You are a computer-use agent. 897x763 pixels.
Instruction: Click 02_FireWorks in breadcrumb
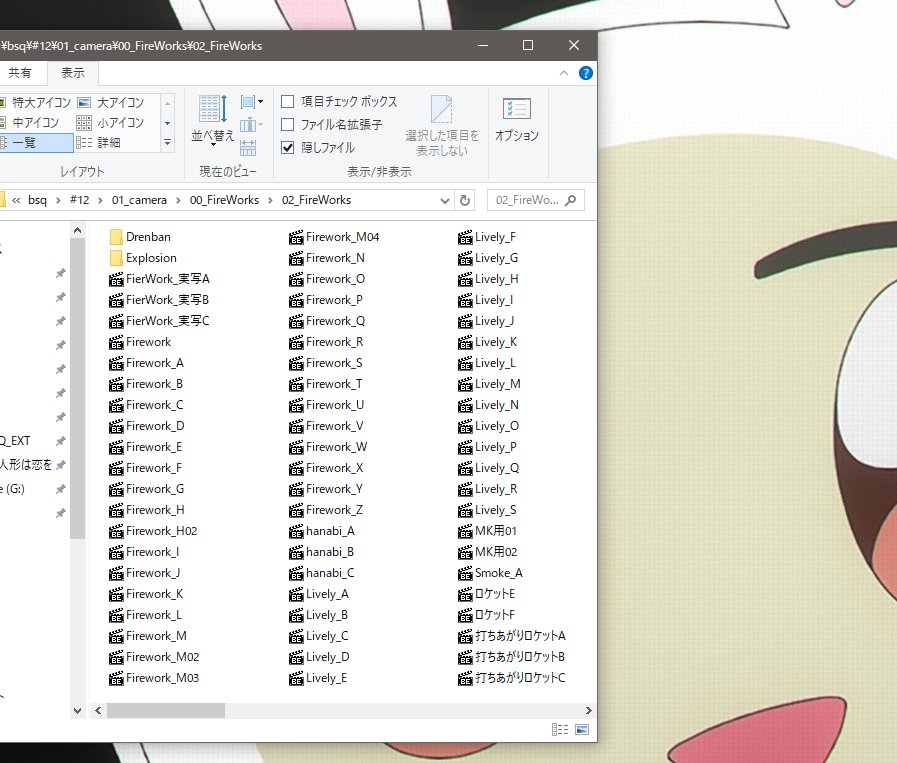(x=316, y=200)
